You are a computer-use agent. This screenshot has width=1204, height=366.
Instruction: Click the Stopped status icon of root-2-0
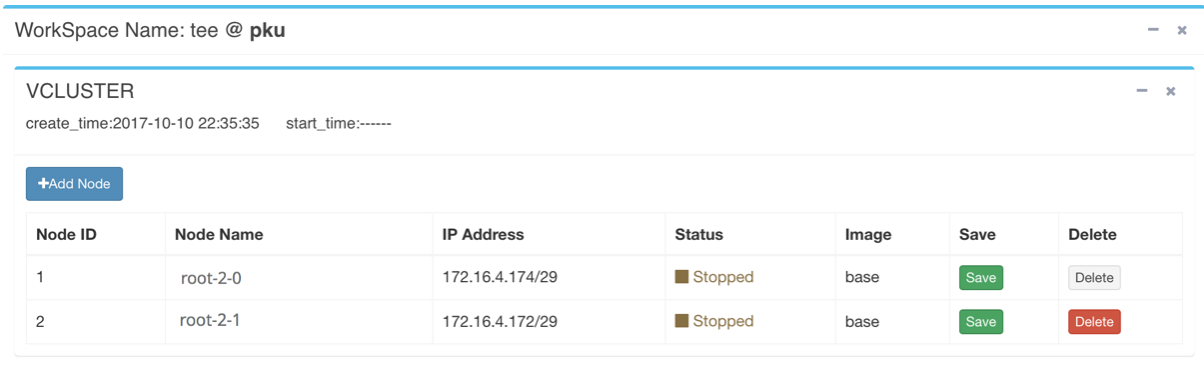[x=682, y=277]
